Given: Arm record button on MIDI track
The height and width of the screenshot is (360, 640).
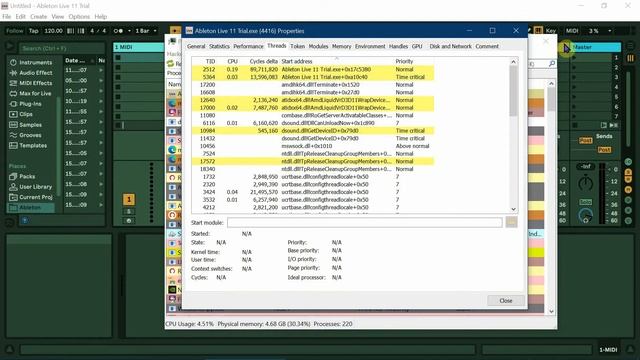Looking at the screenshot, I should 129,220.
